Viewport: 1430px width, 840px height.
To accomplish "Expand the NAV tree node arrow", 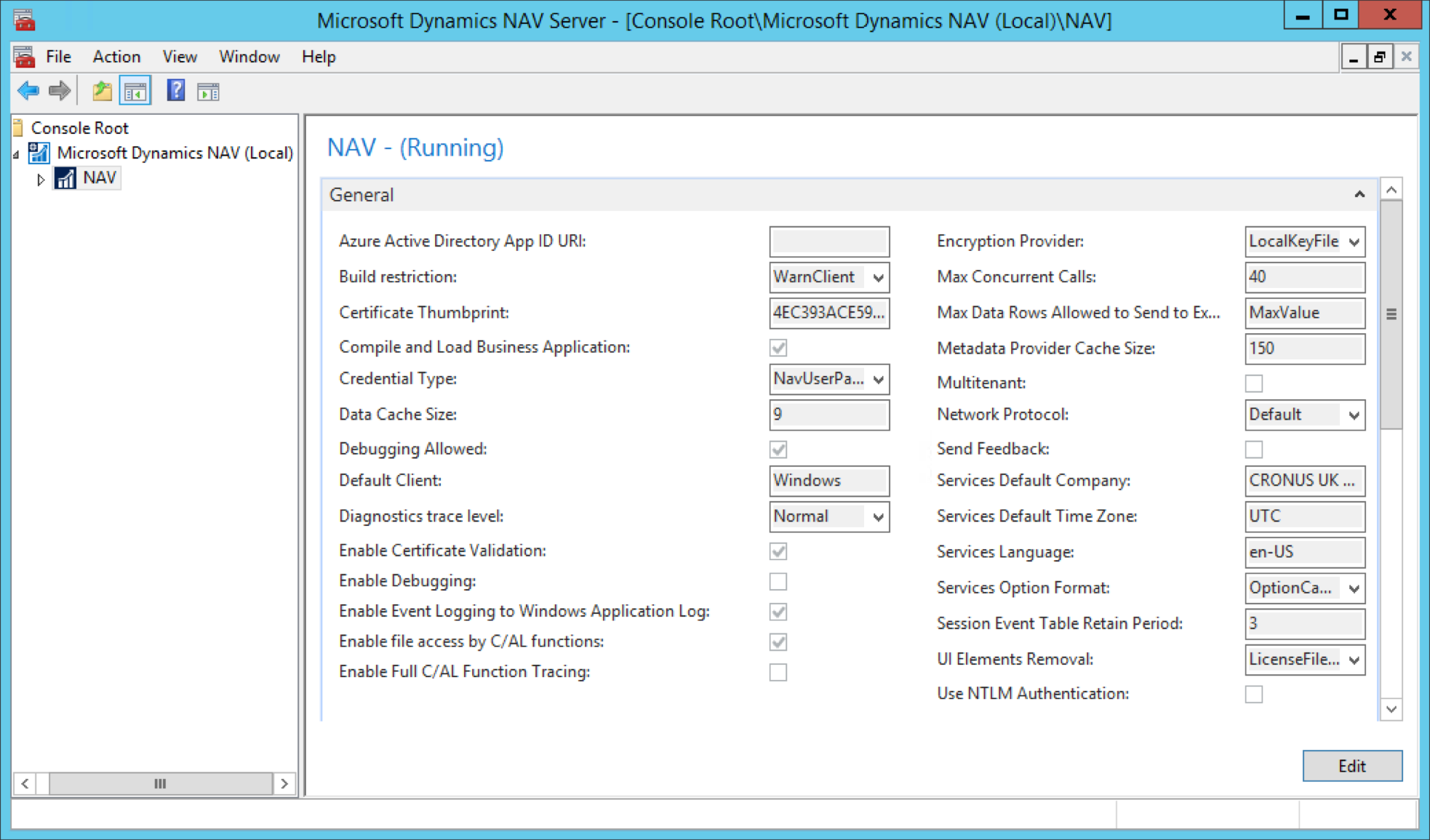I will click(41, 179).
